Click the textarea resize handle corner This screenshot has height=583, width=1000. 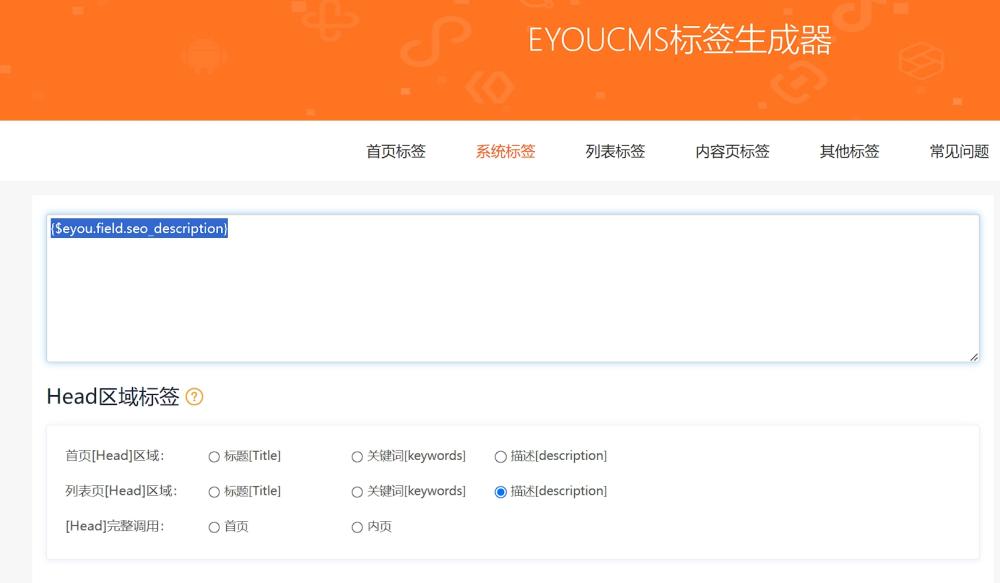coord(974,357)
